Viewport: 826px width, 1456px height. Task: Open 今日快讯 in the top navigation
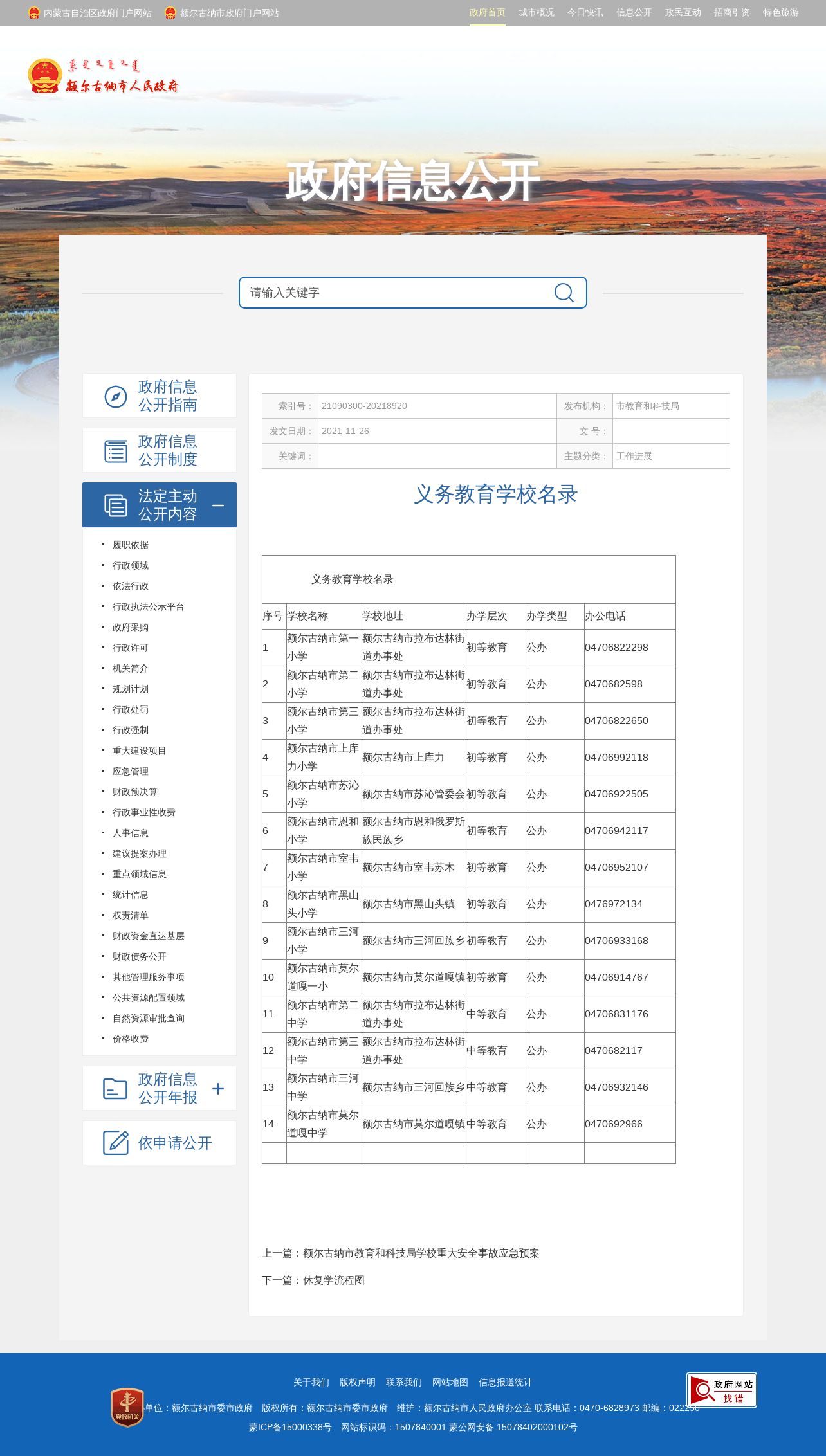point(585,13)
